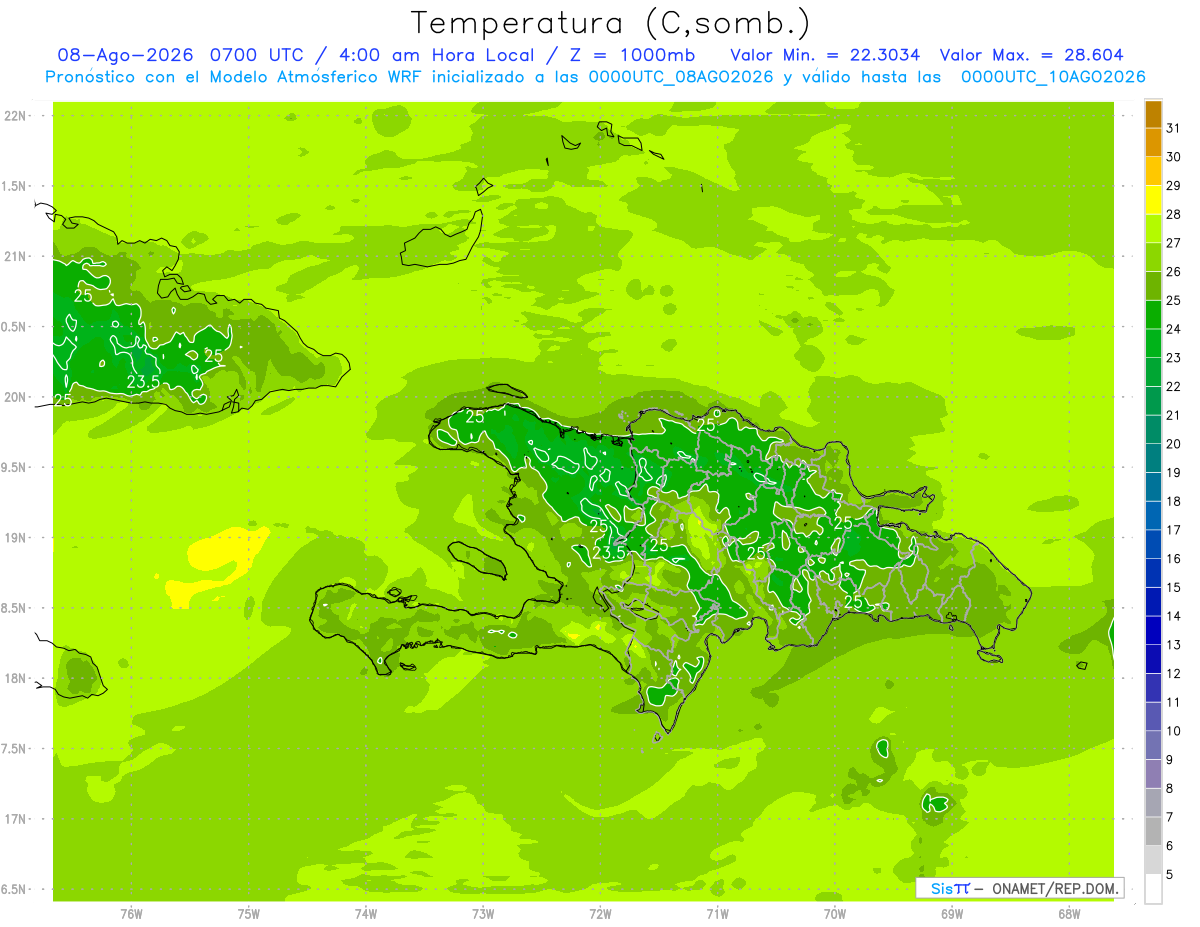Click the 70W longitude axis label
The height and width of the screenshot is (927, 1200).
(x=835, y=914)
